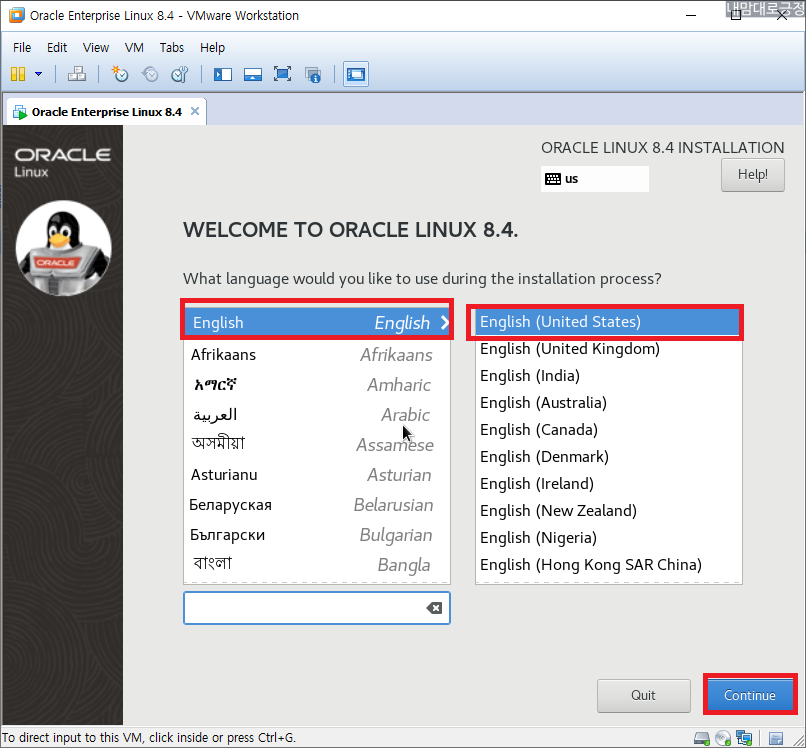Choose English (Nigeria) locale
Viewport: 806px width, 748px height.
click(609, 538)
